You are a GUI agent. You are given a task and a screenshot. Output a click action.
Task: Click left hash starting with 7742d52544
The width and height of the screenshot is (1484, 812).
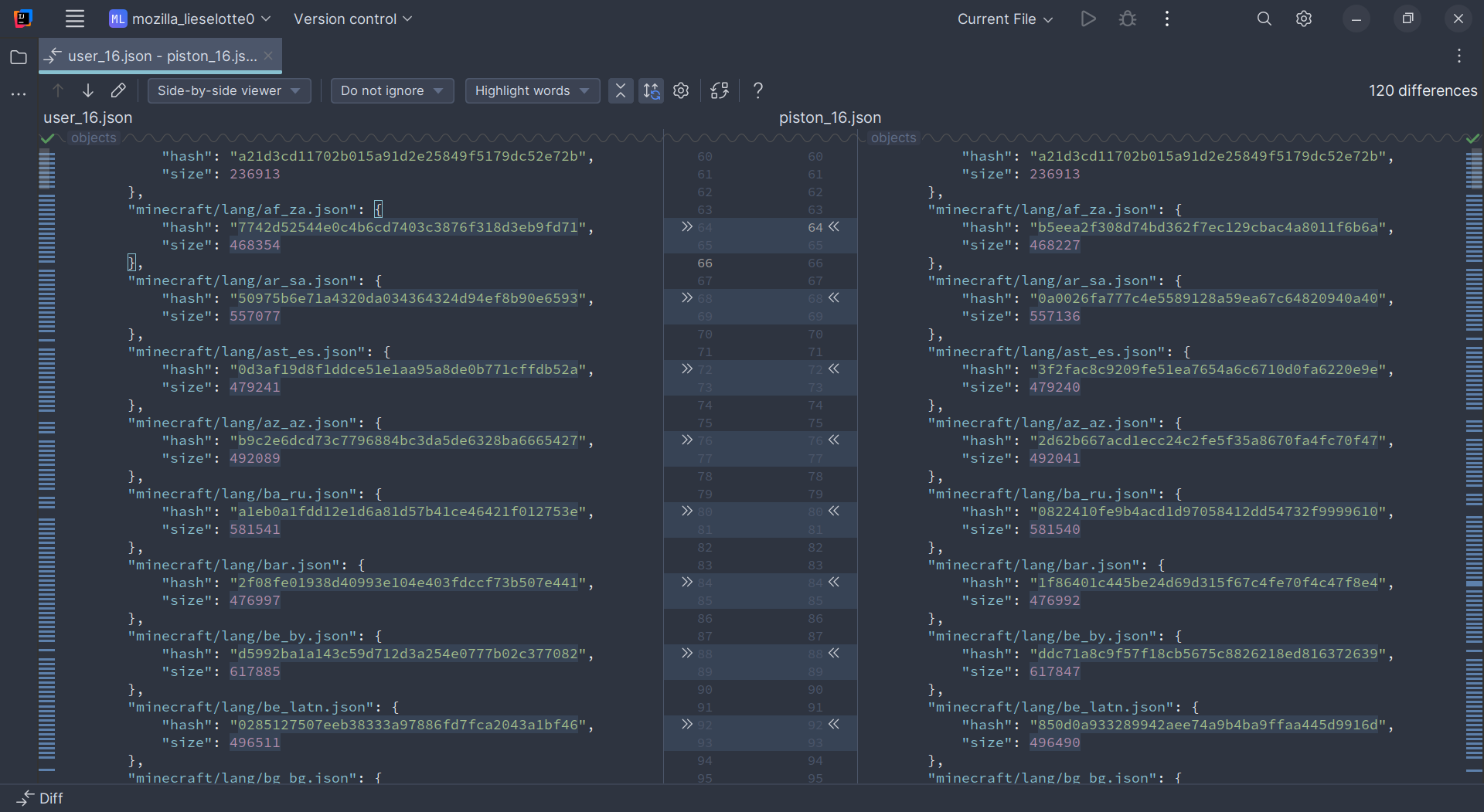[408, 227]
